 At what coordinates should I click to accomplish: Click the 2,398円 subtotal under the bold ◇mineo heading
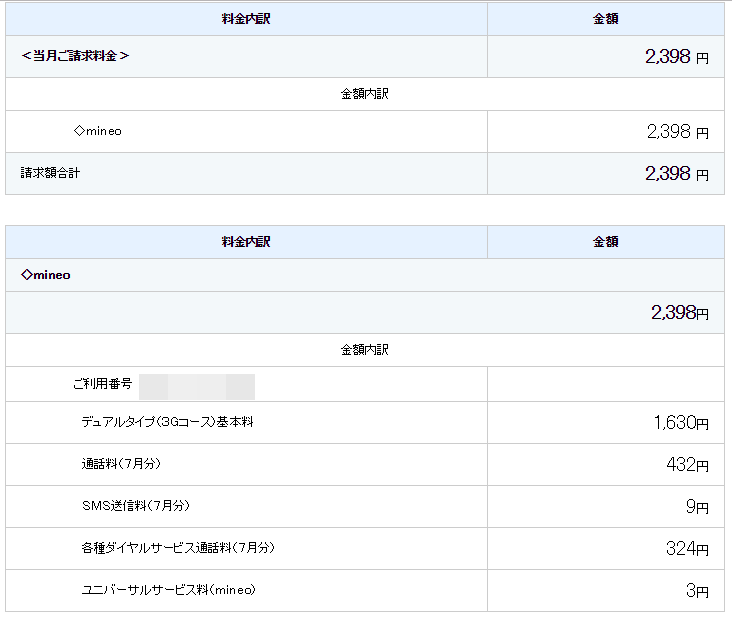click(680, 313)
